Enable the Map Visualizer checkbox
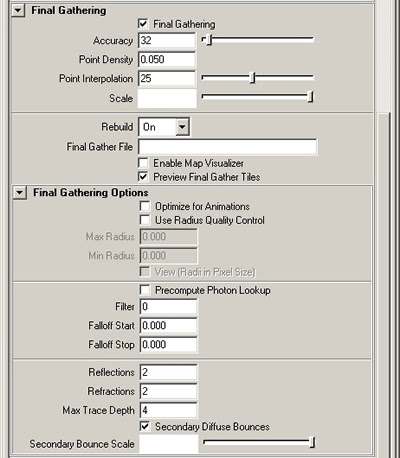The width and height of the screenshot is (400, 458). [x=143, y=163]
